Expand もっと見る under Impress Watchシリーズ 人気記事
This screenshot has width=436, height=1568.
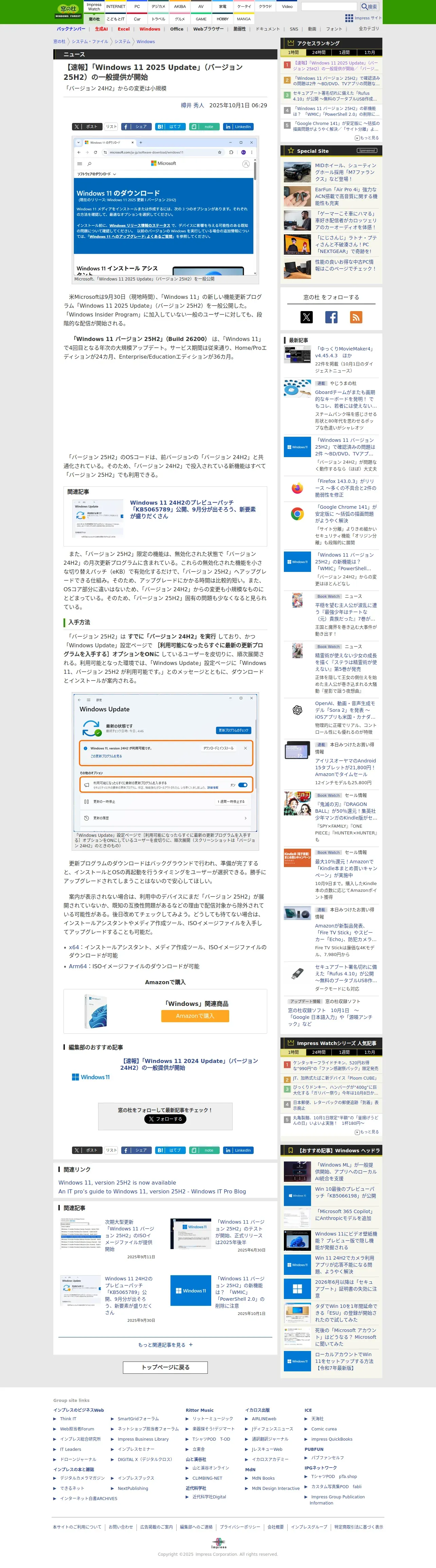click(367, 1132)
